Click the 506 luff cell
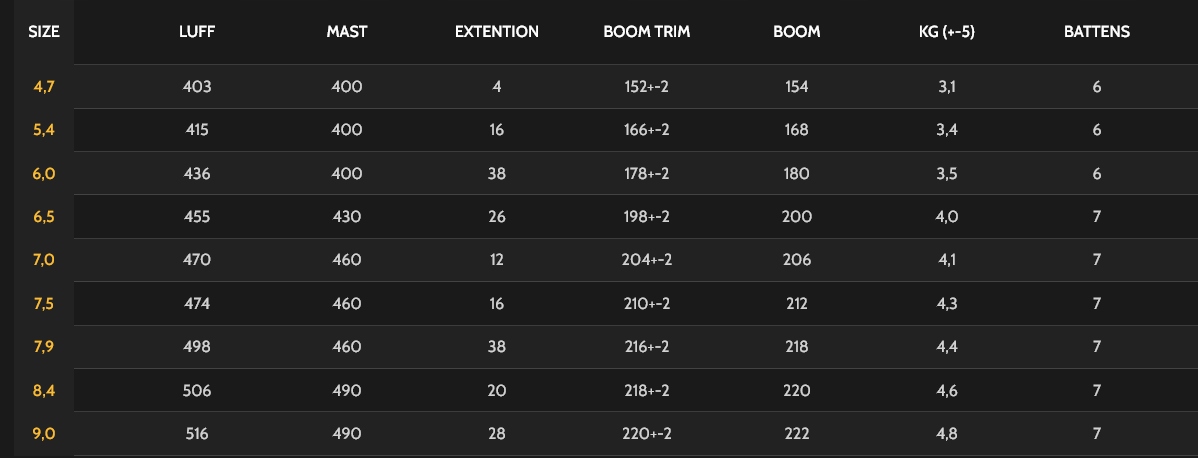 coord(197,391)
